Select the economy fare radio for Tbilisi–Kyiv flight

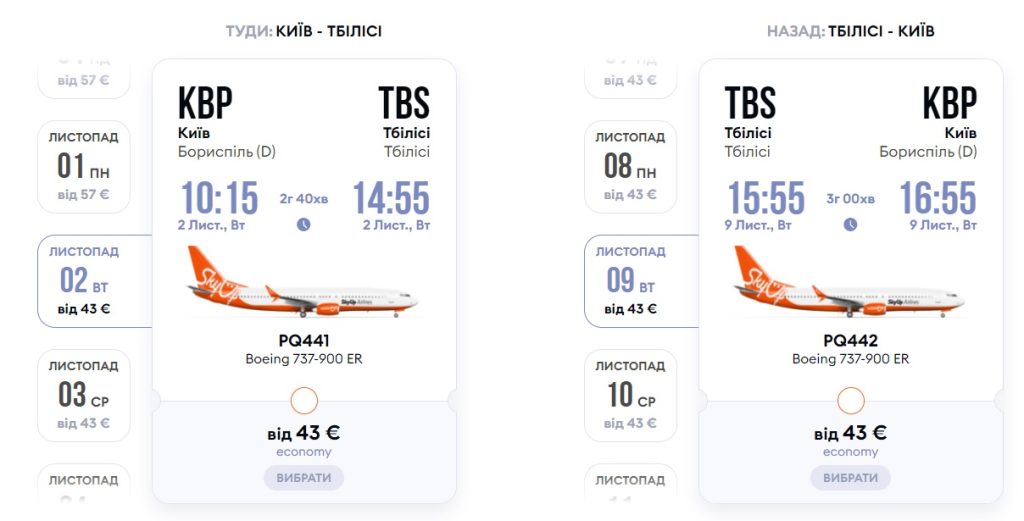[850, 401]
